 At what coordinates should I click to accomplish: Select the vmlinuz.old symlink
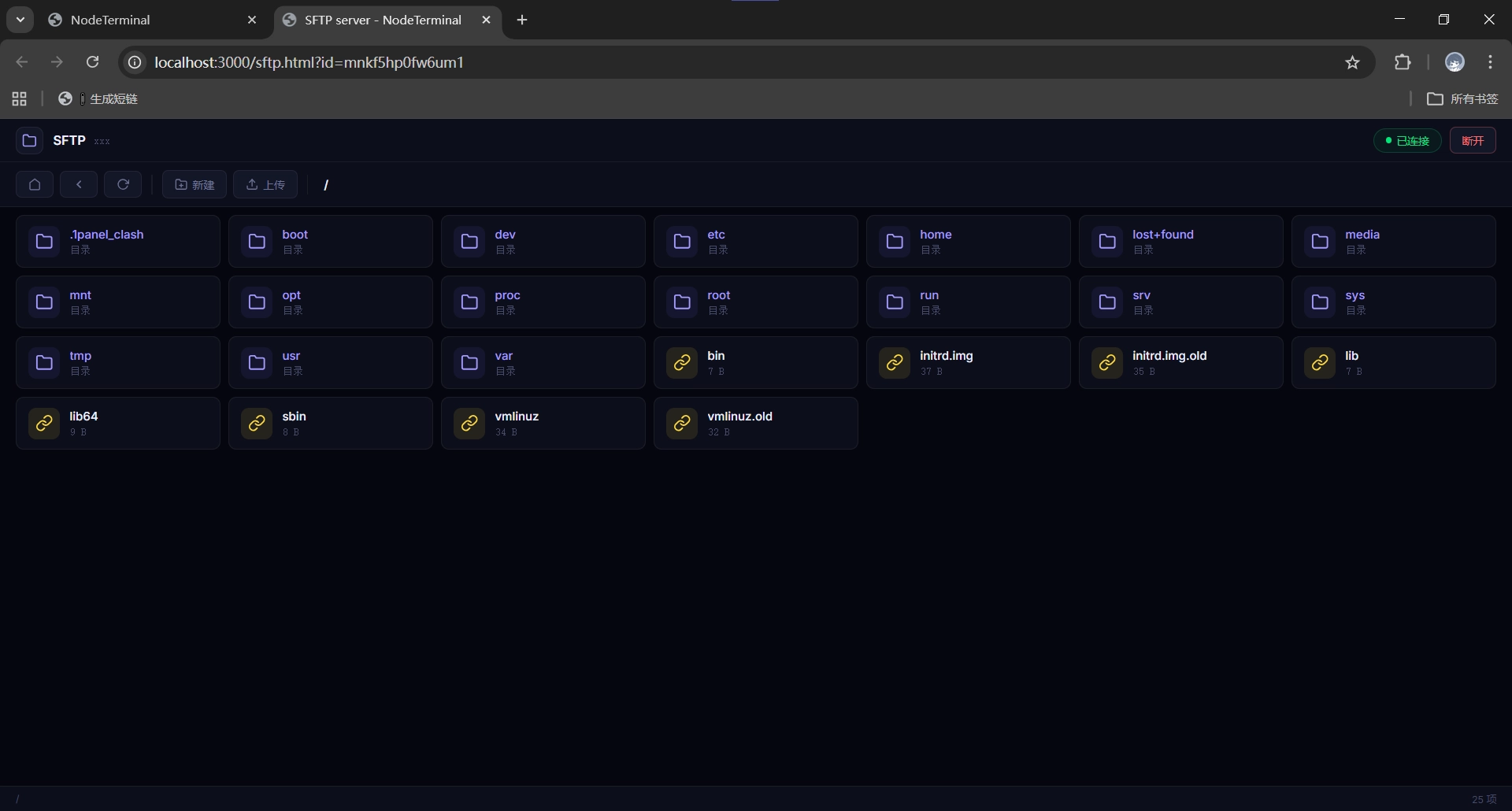coord(755,424)
